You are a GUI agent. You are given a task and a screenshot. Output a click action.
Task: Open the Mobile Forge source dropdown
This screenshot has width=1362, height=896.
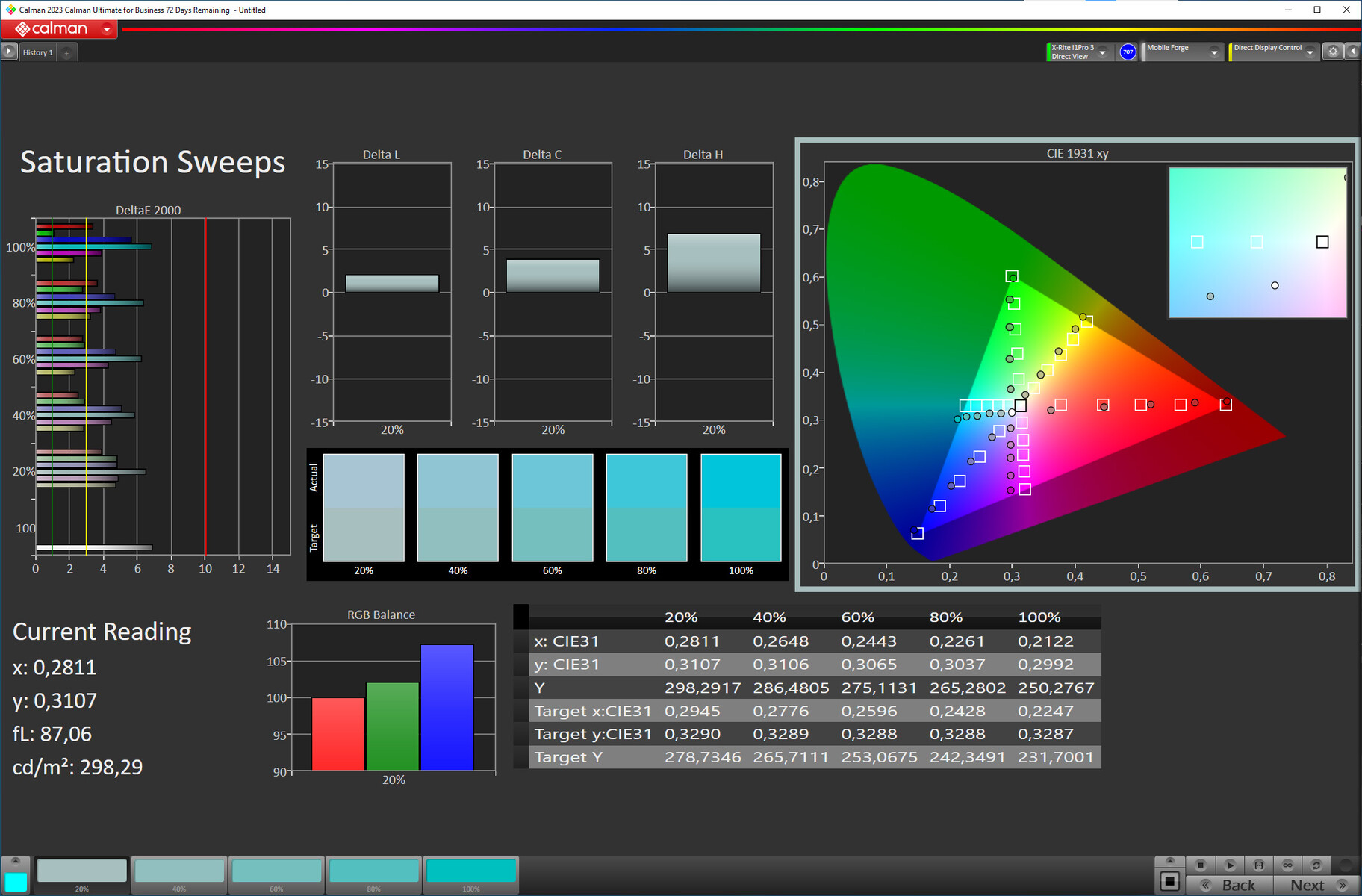pos(1213,52)
